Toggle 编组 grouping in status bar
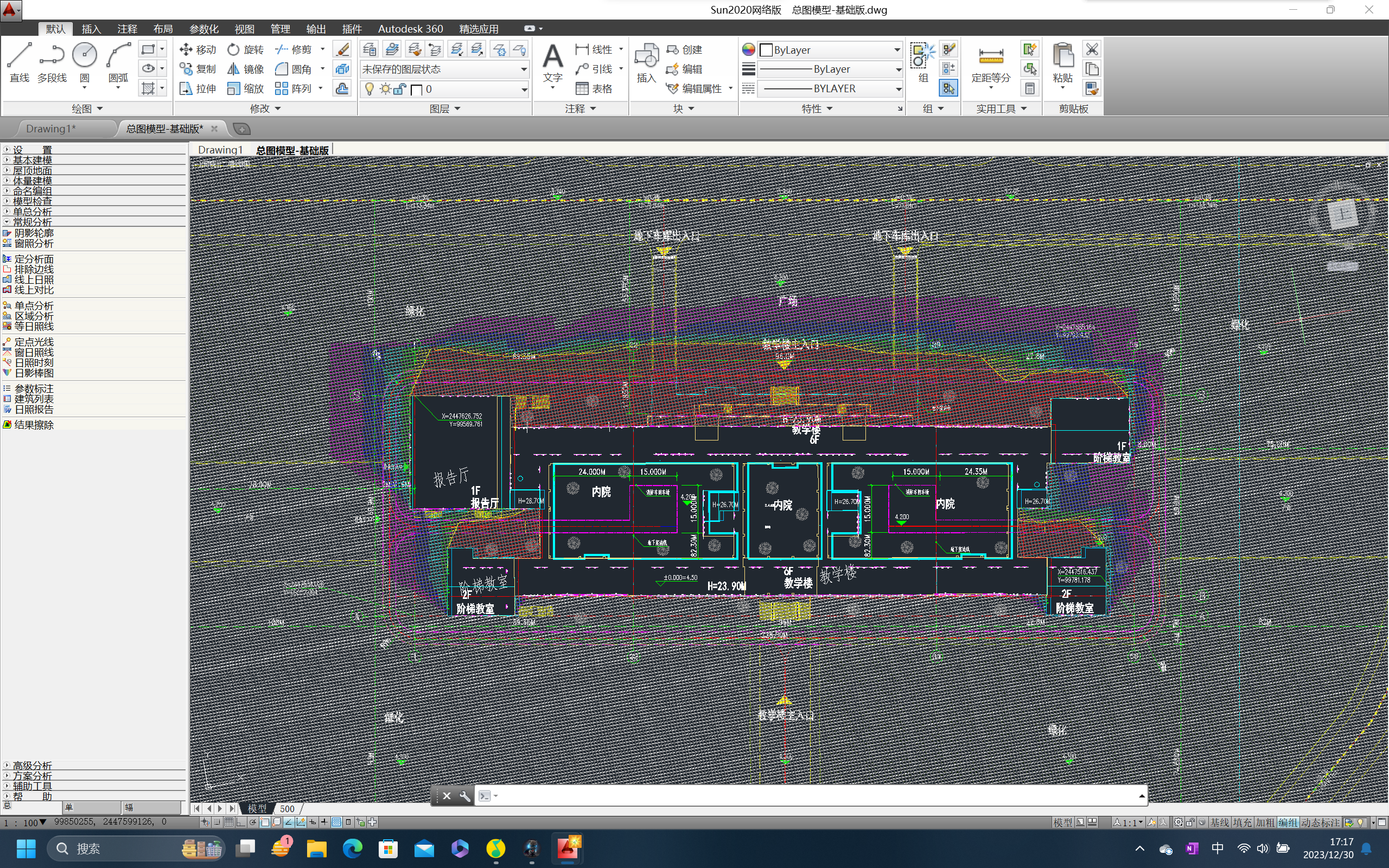 point(1288,822)
